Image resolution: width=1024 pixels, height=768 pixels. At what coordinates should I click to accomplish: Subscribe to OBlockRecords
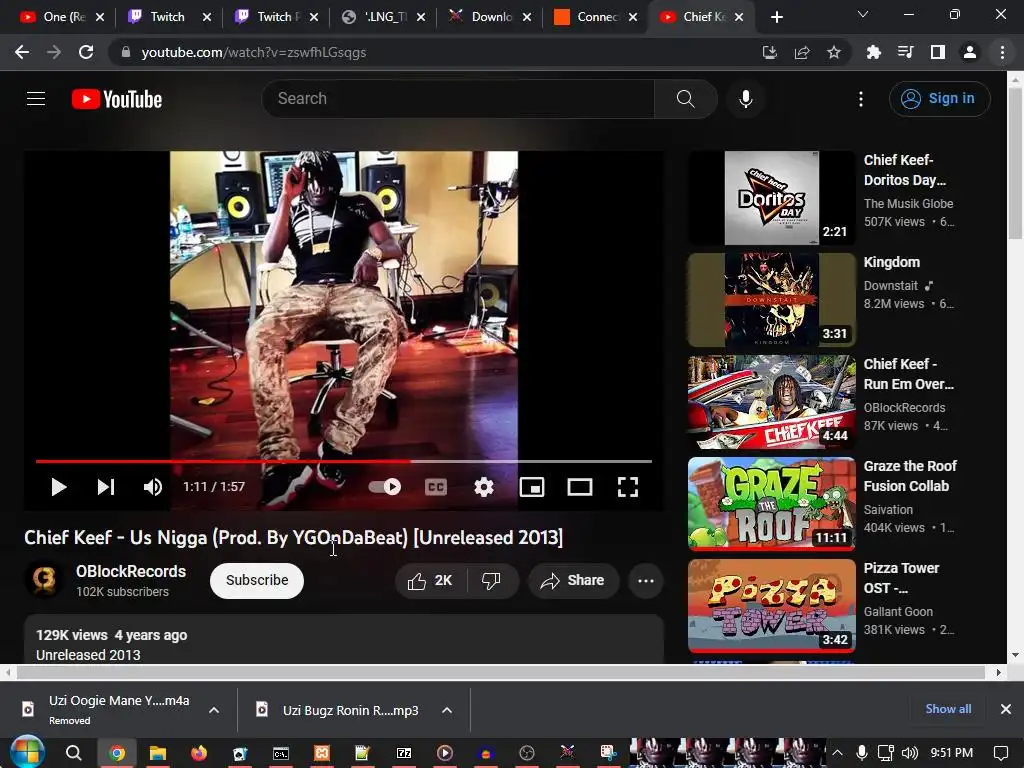pos(257,581)
